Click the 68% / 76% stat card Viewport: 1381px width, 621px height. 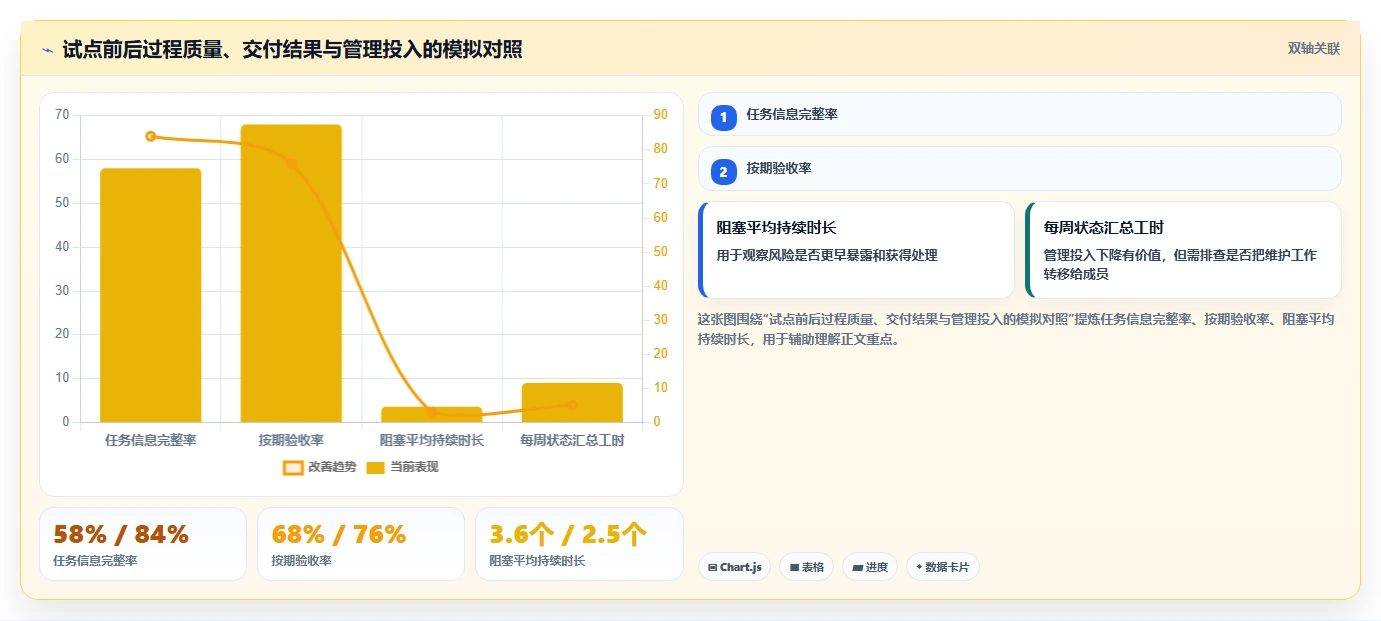[x=361, y=544]
